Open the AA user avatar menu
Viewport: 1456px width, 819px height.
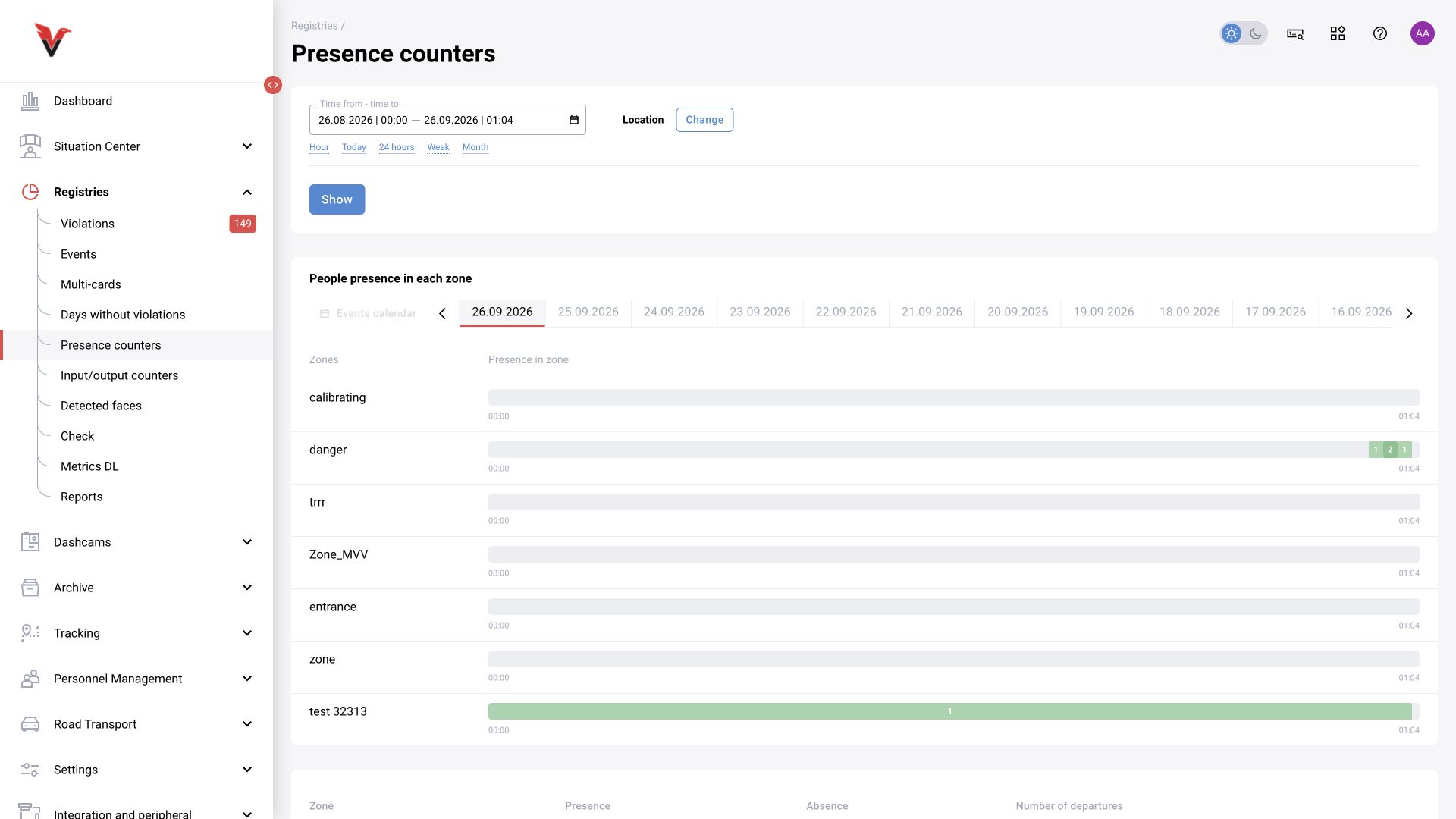point(1423,33)
